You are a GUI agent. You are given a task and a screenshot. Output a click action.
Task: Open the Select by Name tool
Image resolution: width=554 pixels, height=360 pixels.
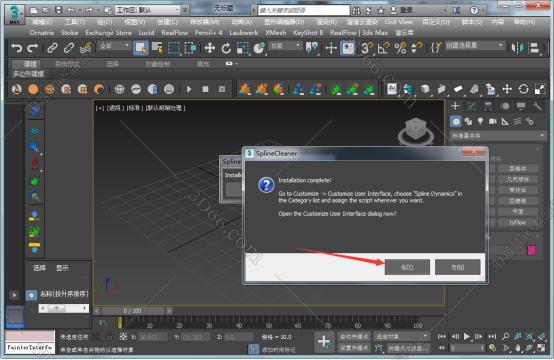tap(157, 48)
